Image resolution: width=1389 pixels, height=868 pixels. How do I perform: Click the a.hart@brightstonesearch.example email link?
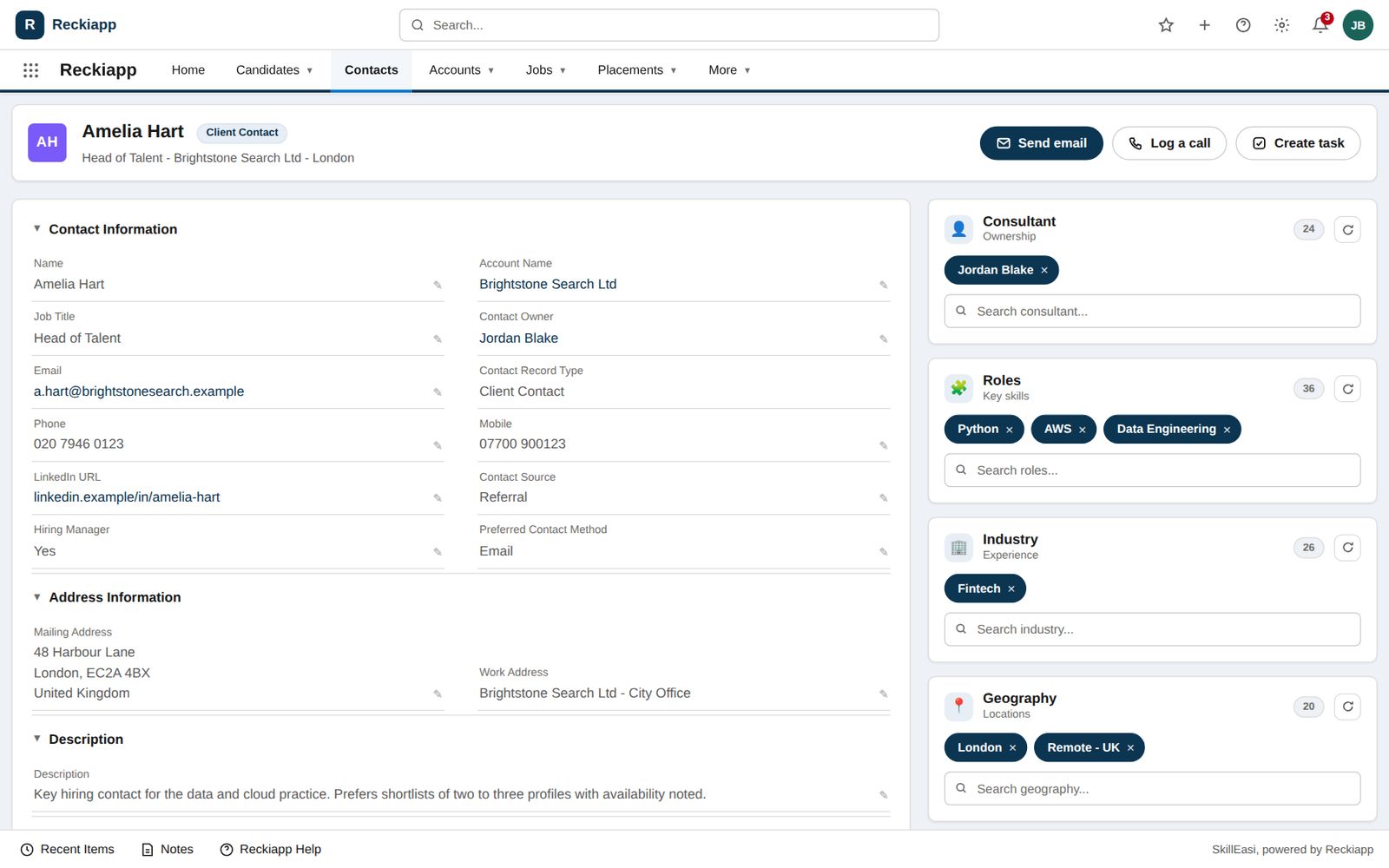(x=139, y=391)
